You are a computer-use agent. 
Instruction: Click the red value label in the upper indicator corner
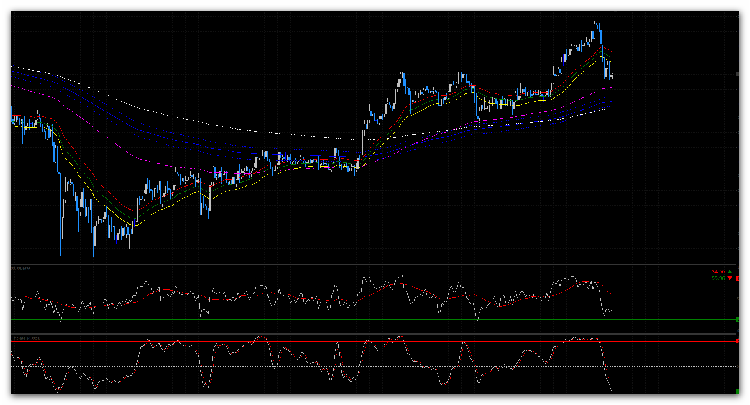pyautogui.click(x=717, y=271)
